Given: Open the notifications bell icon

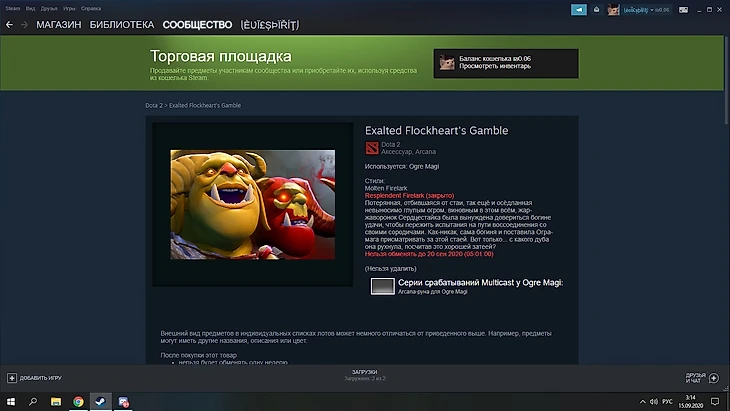Looking at the screenshot, I should 596,10.
